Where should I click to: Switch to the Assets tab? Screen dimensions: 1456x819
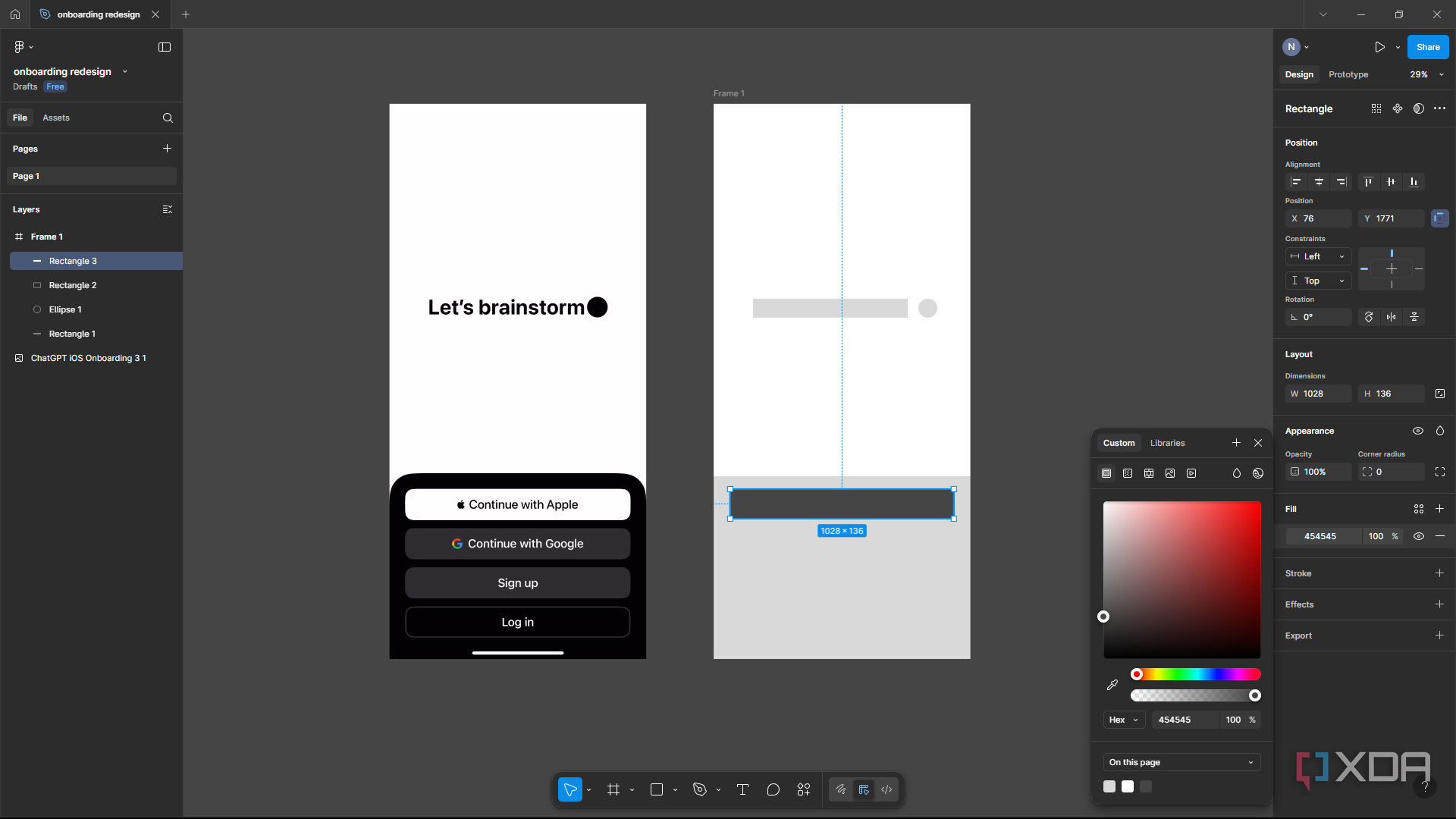pyautogui.click(x=56, y=118)
